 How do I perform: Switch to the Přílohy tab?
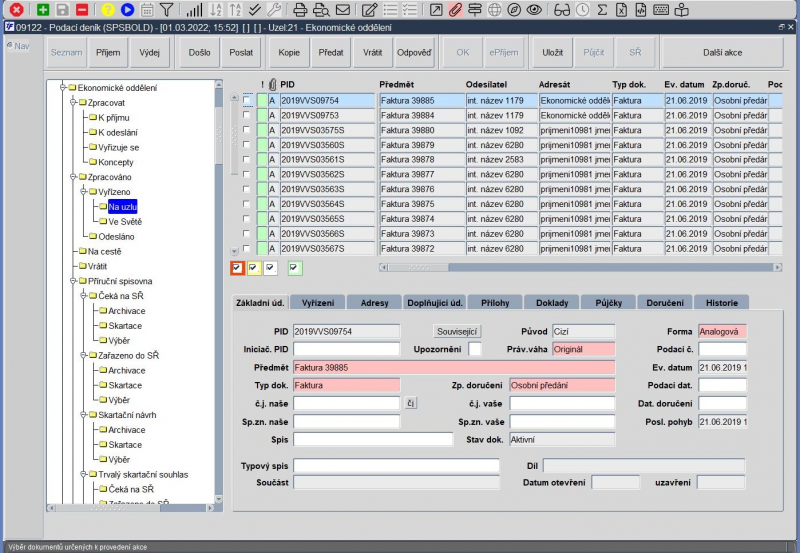(495, 302)
